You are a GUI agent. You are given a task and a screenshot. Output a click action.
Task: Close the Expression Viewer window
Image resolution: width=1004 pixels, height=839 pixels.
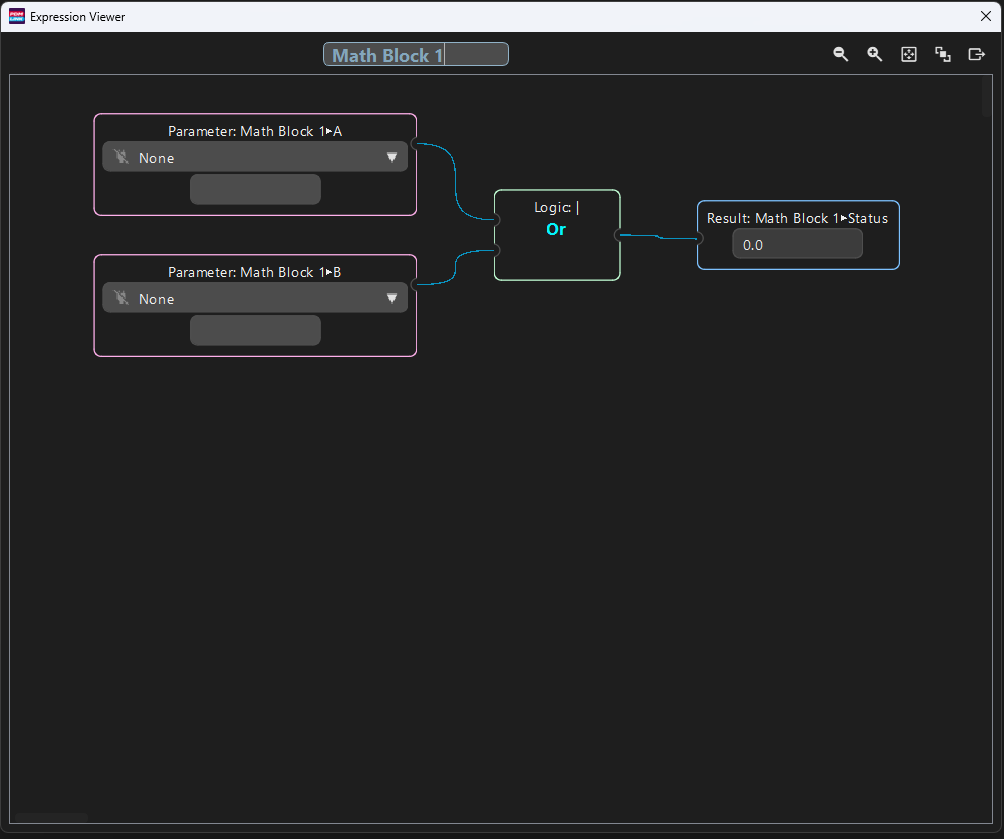click(985, 16)
